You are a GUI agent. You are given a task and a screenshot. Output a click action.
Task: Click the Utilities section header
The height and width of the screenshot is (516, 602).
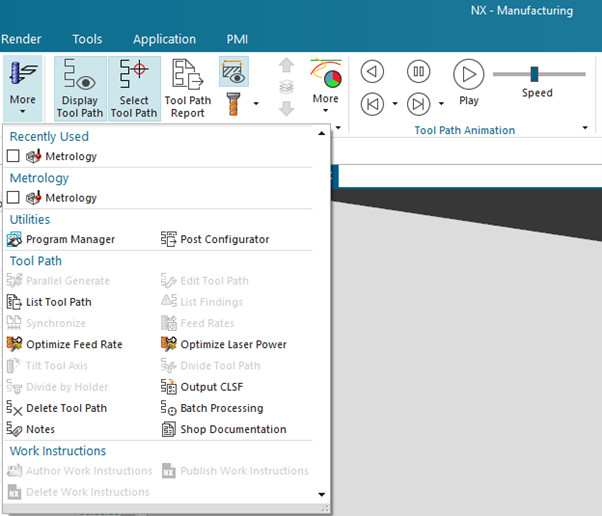pyautogui.click(x=30, y=219)
